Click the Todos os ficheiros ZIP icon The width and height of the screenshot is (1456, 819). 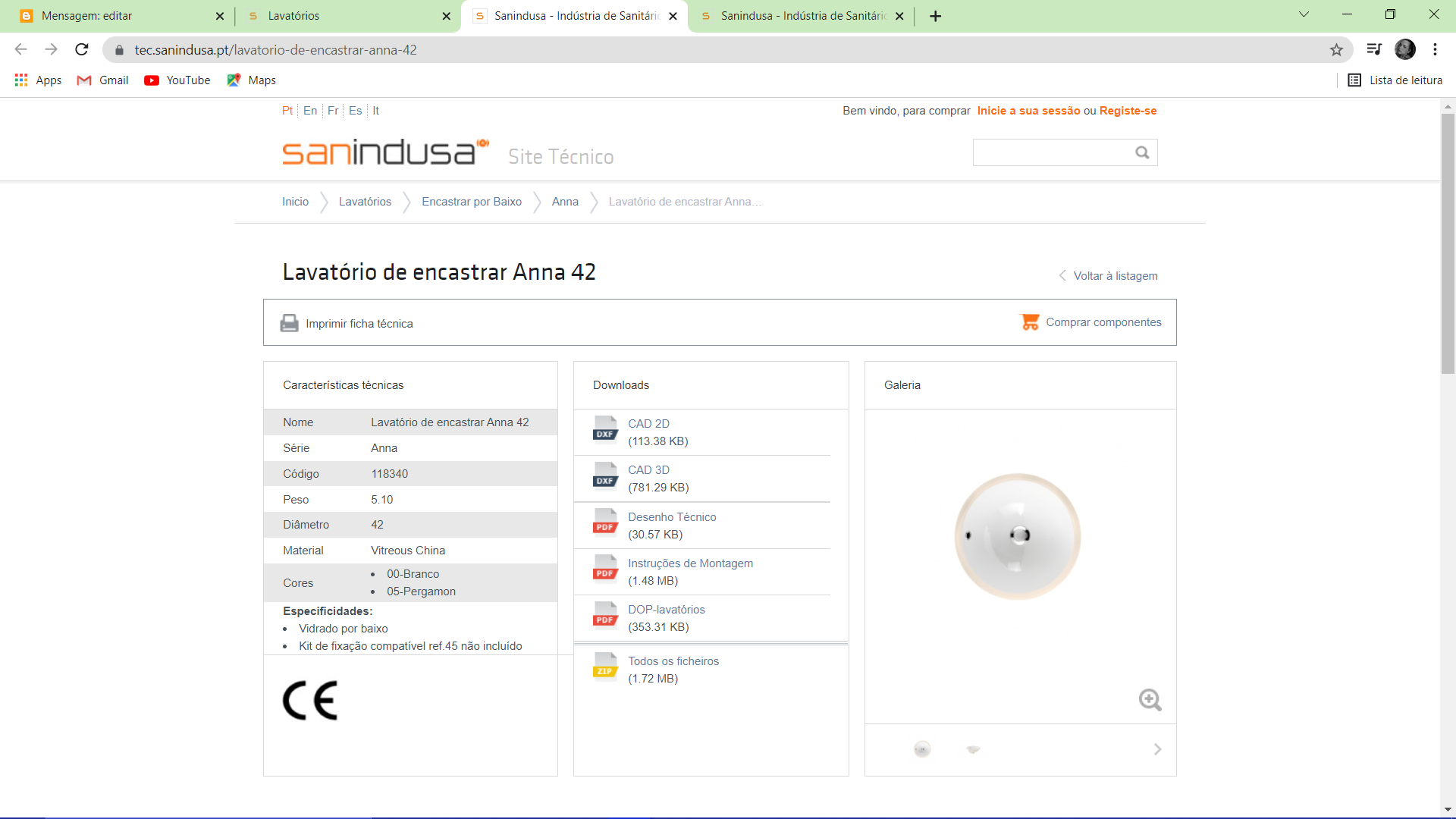(x=605, y=666)
